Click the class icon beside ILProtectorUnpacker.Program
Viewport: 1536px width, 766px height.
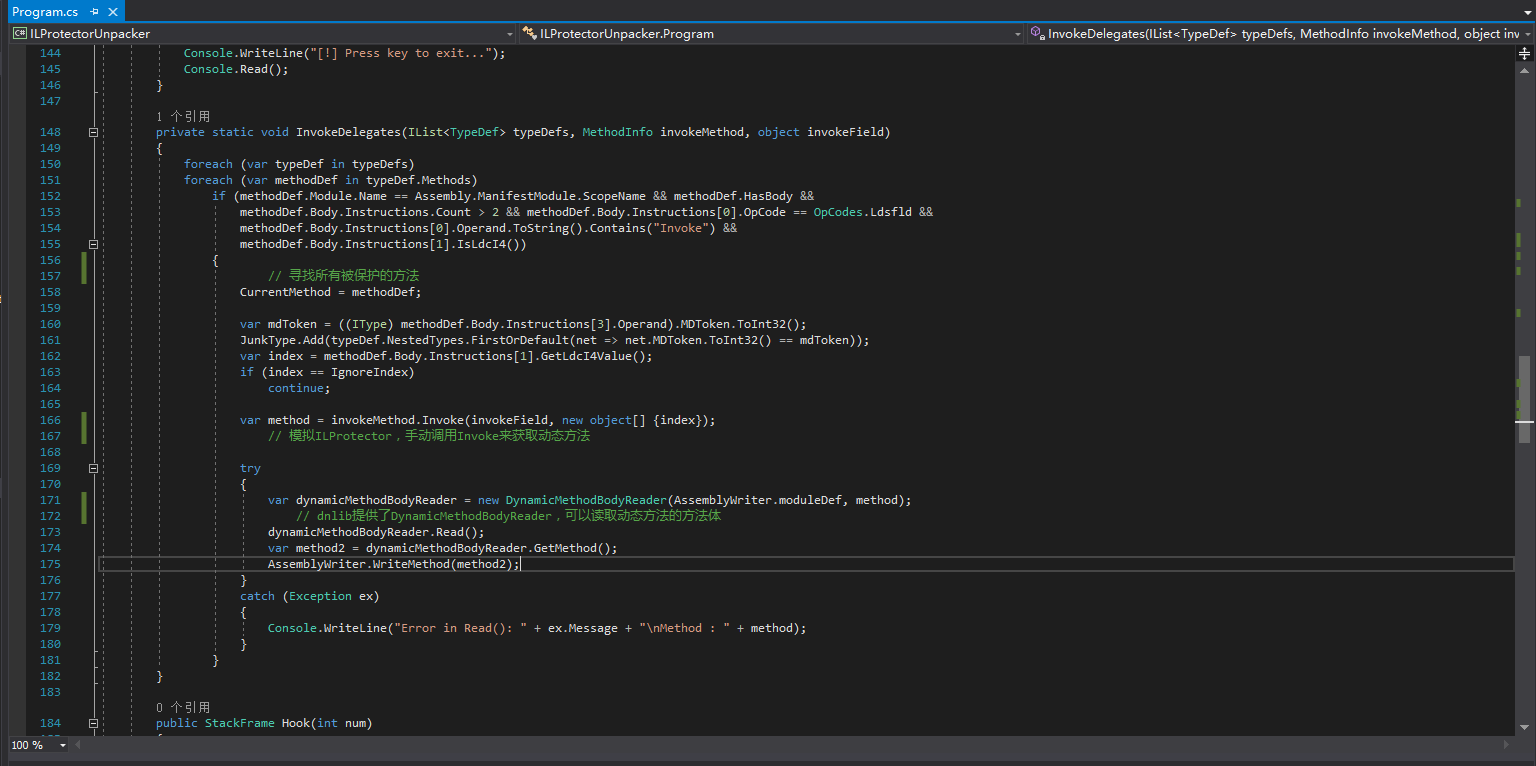point(530,34)
